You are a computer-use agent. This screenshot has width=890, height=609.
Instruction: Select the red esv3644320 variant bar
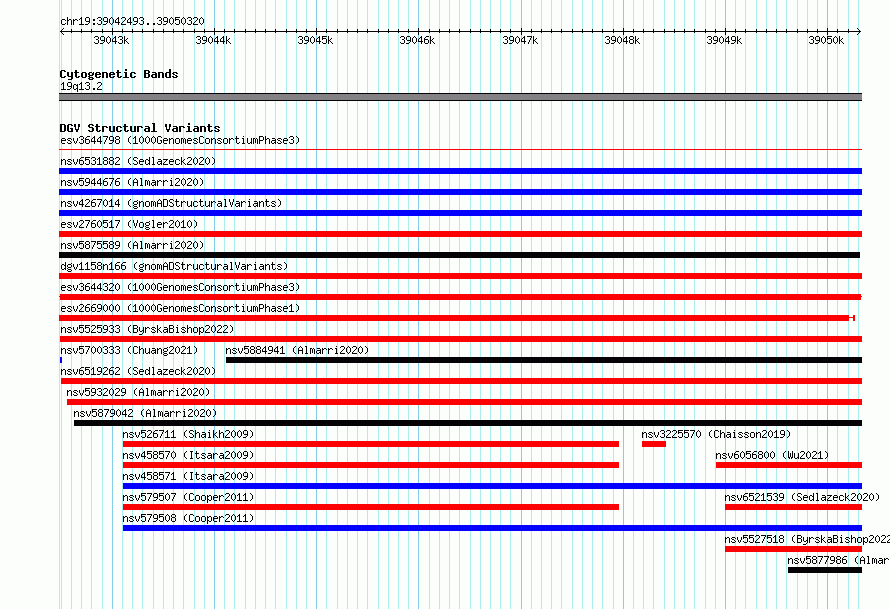pyautogui.click(x=460, y=297)
